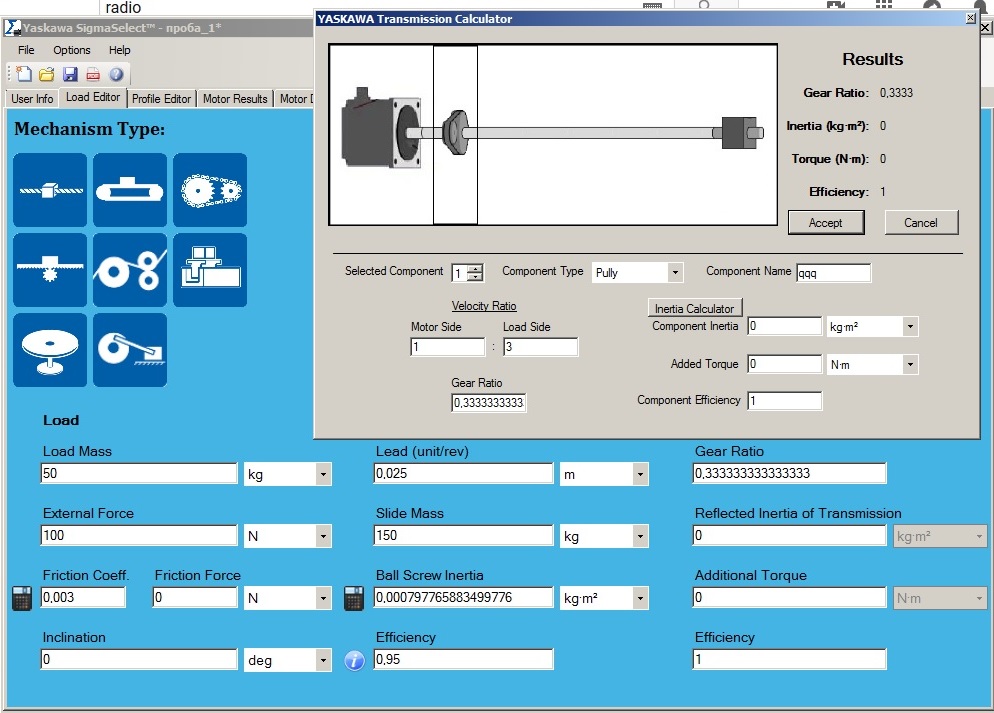Open the File menu

[x=26, y=50]
